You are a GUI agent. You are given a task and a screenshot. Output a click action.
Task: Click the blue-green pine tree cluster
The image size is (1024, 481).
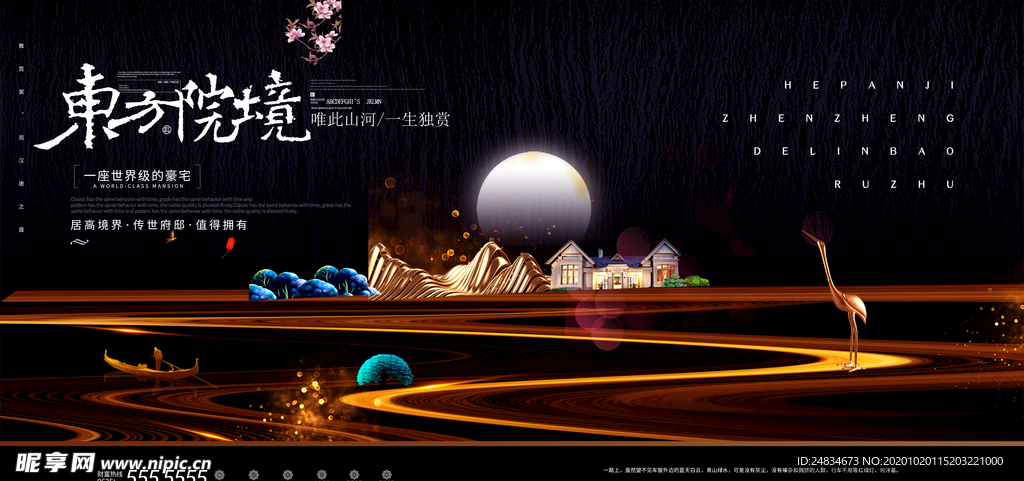click(308, 283)
